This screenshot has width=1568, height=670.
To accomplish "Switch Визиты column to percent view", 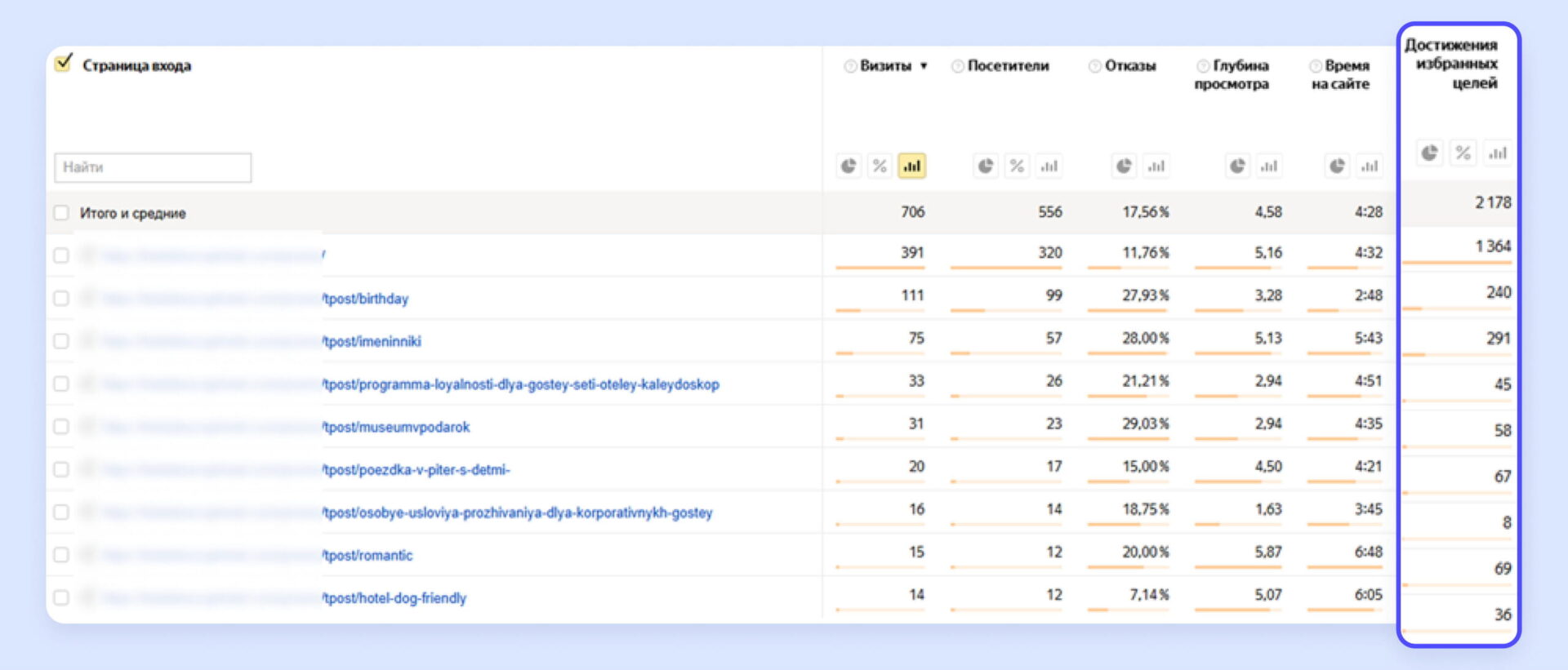I will [880, 166].
